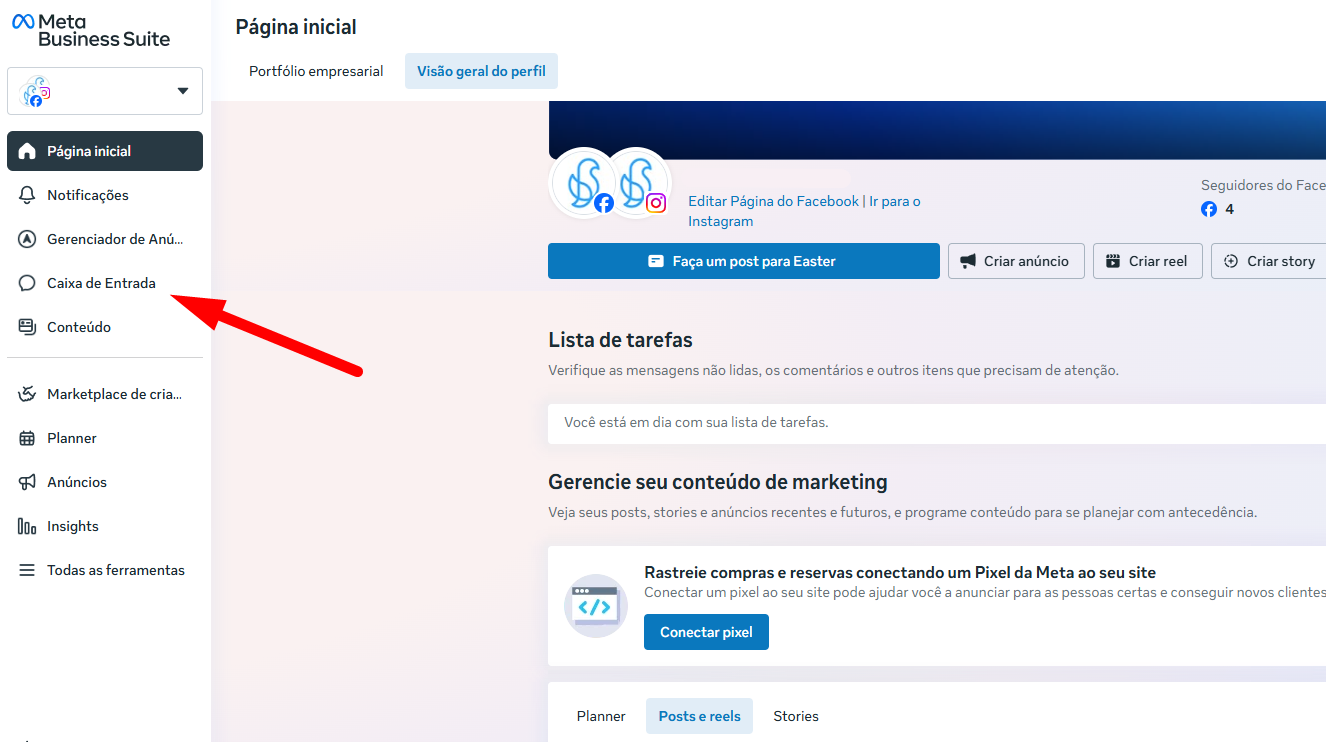The width and height of the screenshot is (1326, 742).
Task: Open Marketplace de criadores menu item
Action: [105, 394]
